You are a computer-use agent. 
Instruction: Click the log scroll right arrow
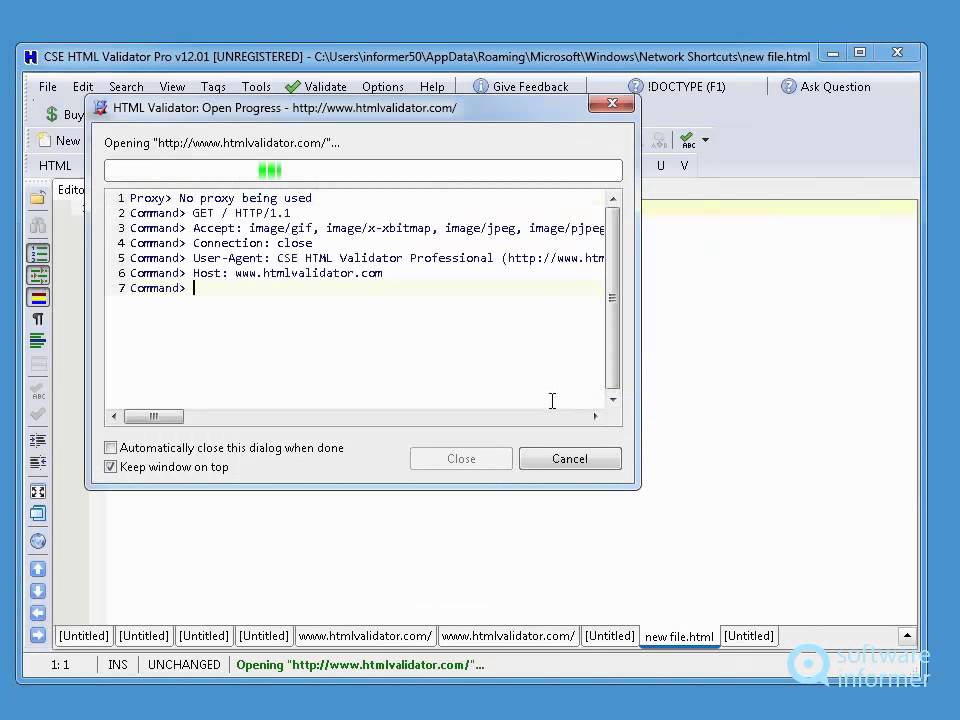point(595,416)
